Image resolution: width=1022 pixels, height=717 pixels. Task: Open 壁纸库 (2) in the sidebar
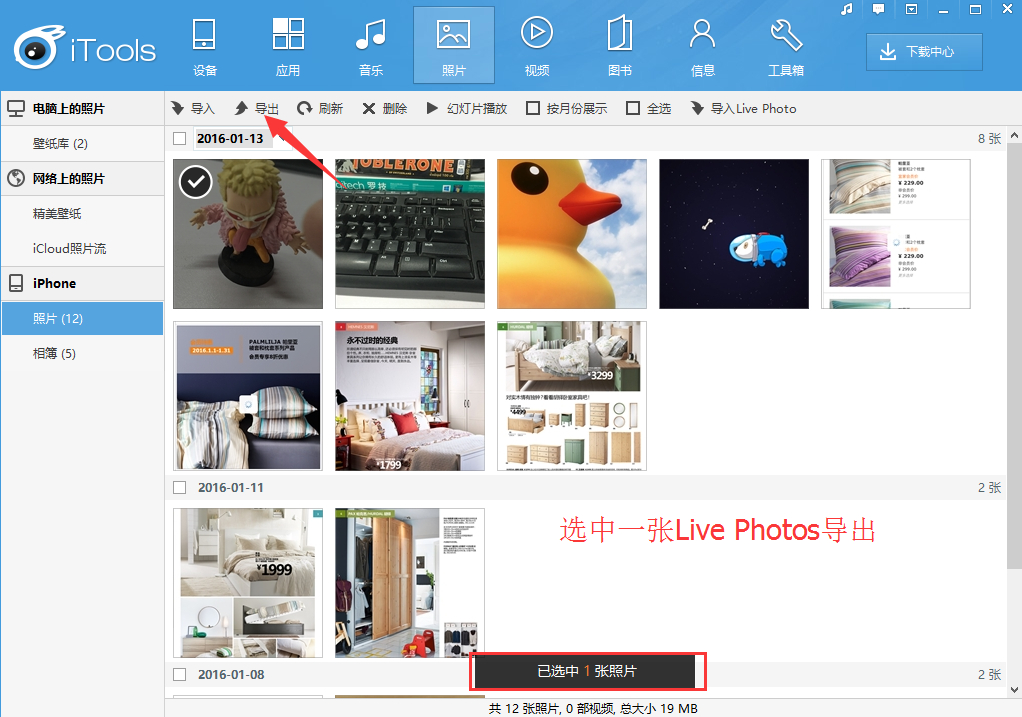click(x=82, y=143)
